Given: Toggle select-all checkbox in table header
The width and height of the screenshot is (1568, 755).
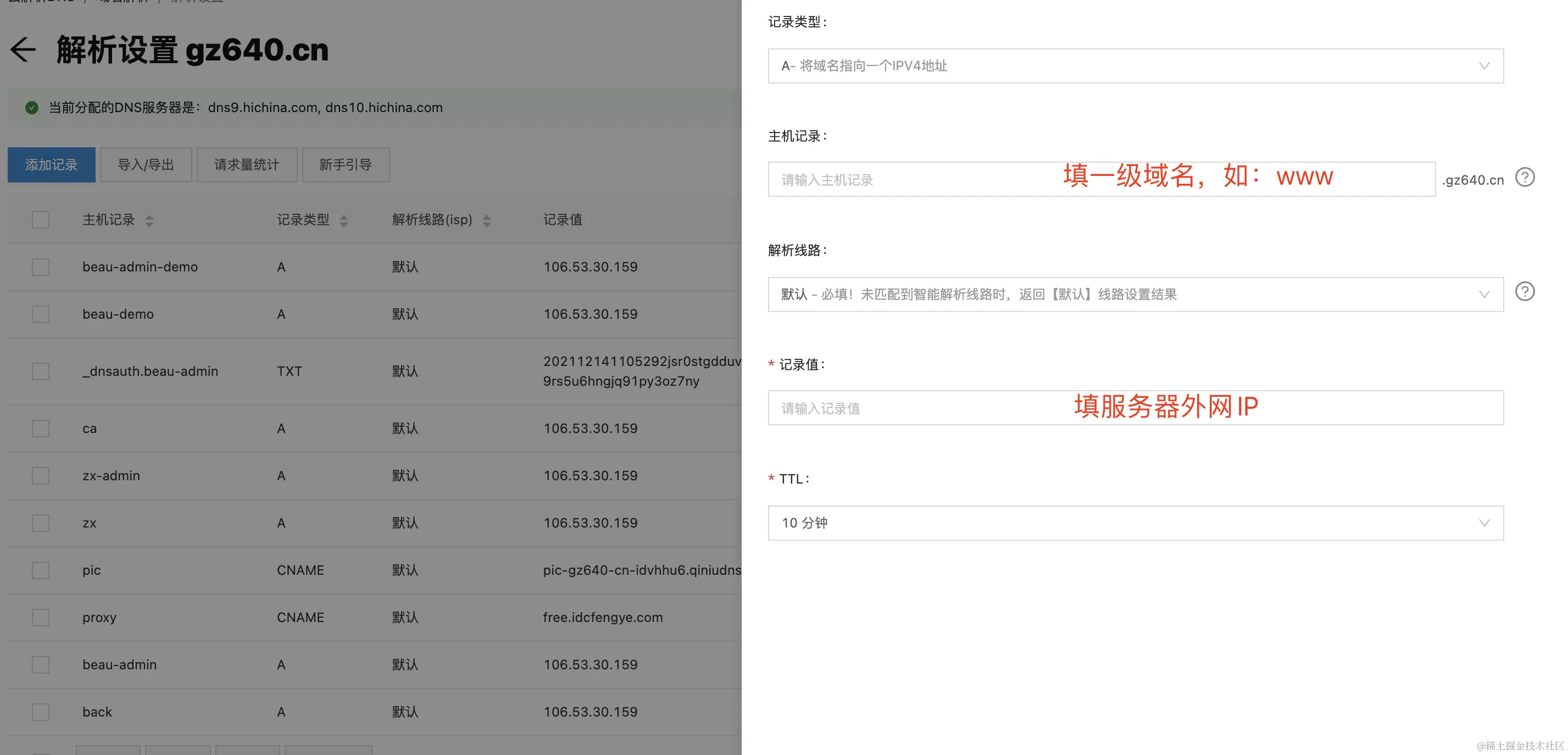Looking at the screenshot, I should click(41, 220).
